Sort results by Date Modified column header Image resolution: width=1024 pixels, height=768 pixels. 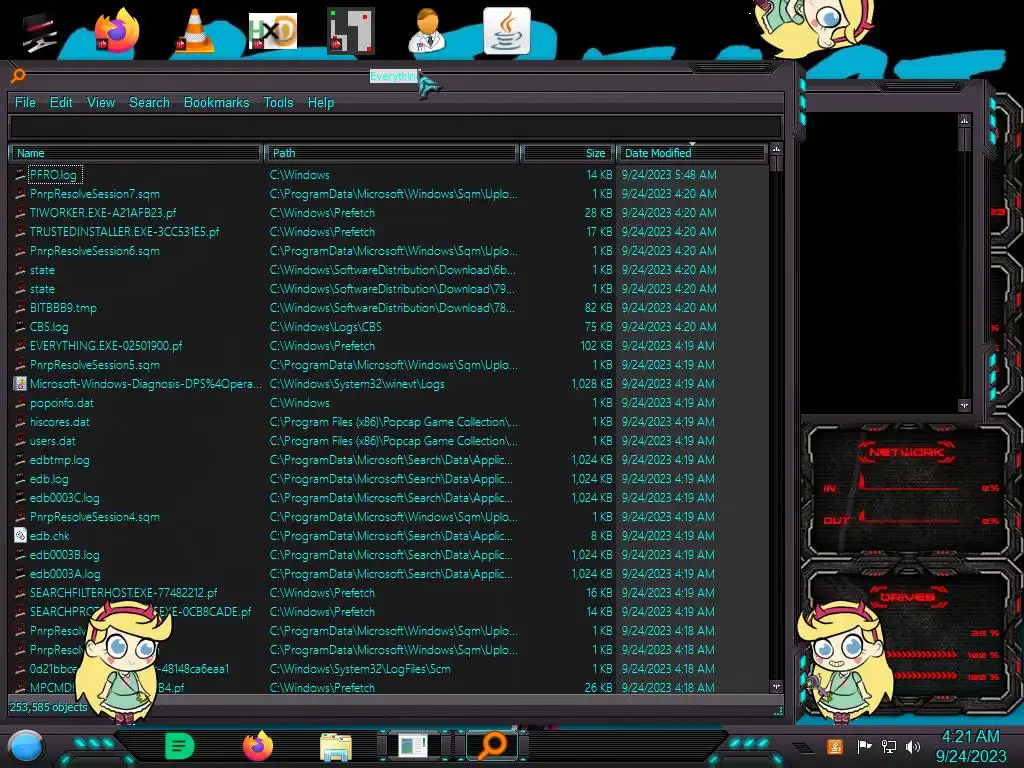691,153
